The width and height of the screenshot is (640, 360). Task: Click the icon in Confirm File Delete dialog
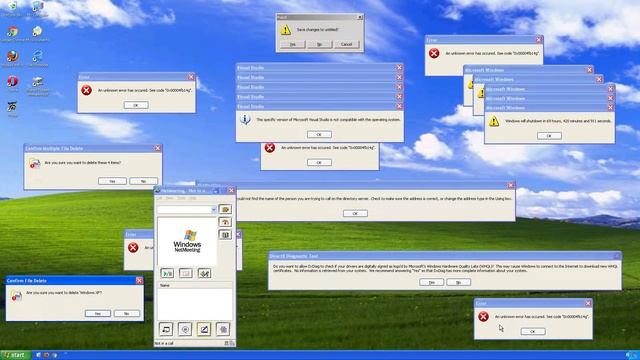coord(16,295)
